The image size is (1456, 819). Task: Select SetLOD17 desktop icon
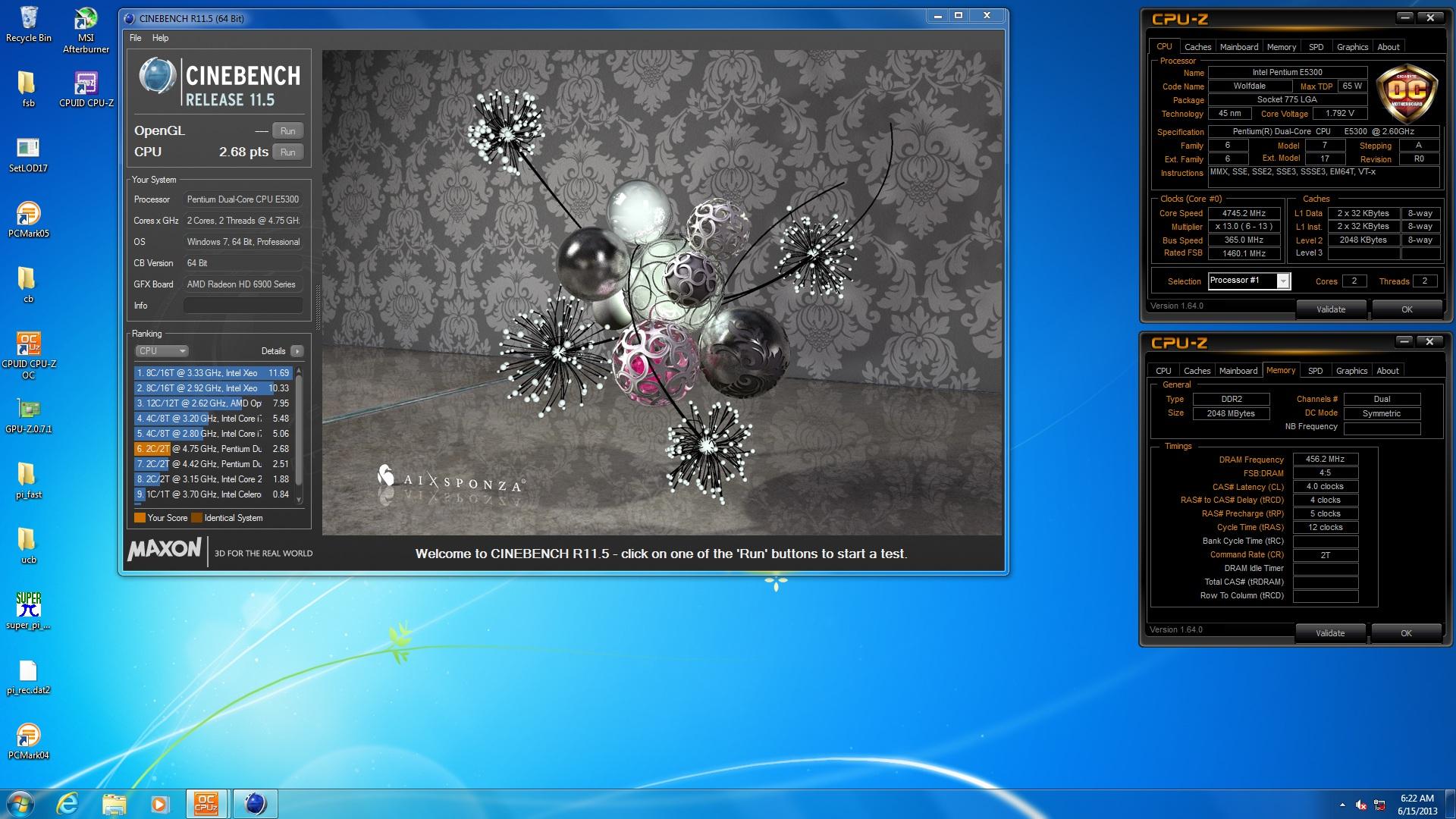coord(28,155)
